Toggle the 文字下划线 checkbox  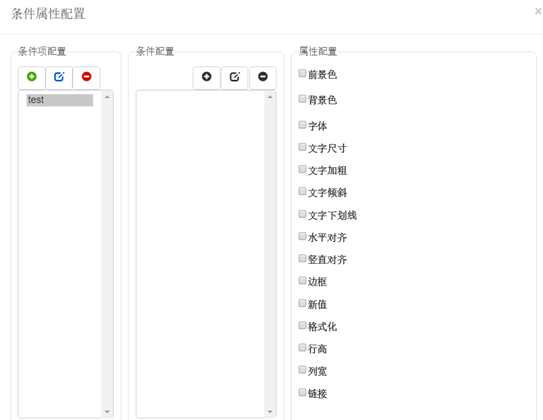302,214
